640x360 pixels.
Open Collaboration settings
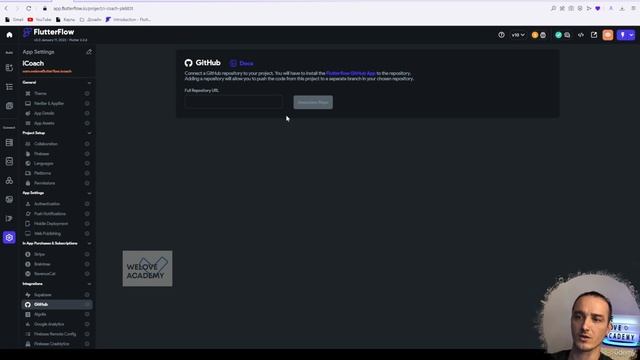(57, 144)
